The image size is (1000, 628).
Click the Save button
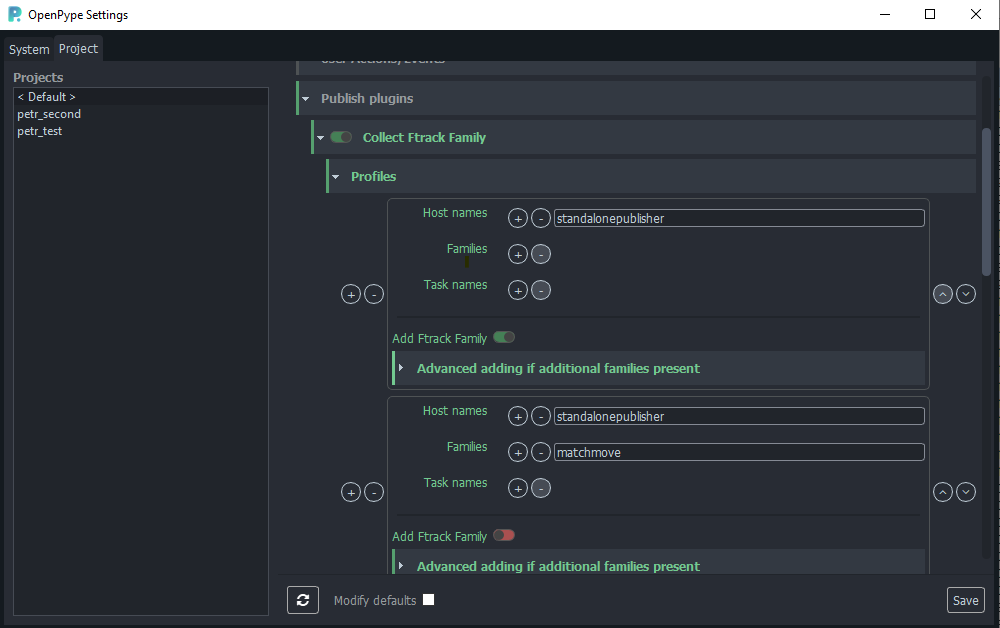(965, 600)
